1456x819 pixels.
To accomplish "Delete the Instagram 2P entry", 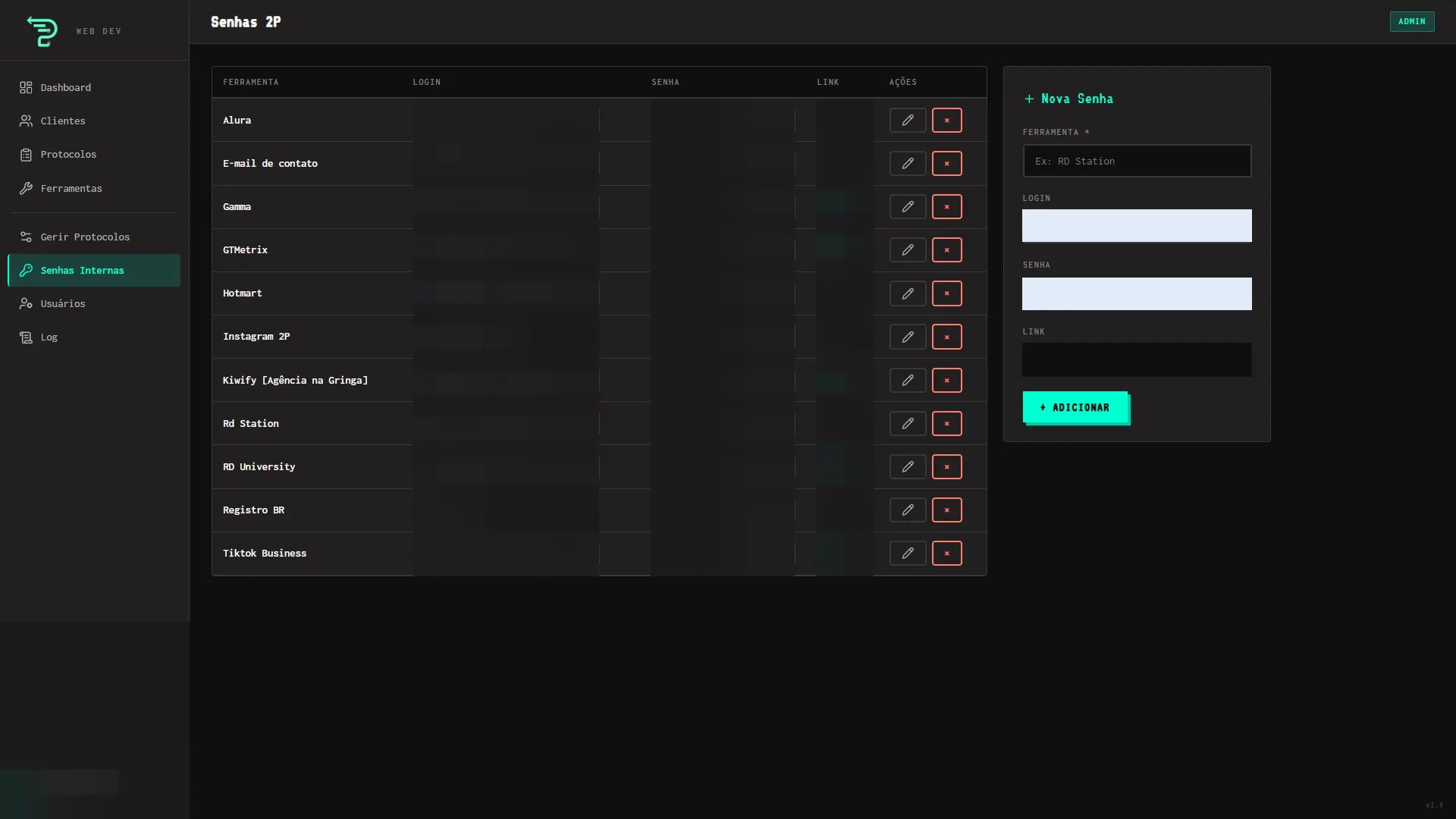I will pos(946,337).
